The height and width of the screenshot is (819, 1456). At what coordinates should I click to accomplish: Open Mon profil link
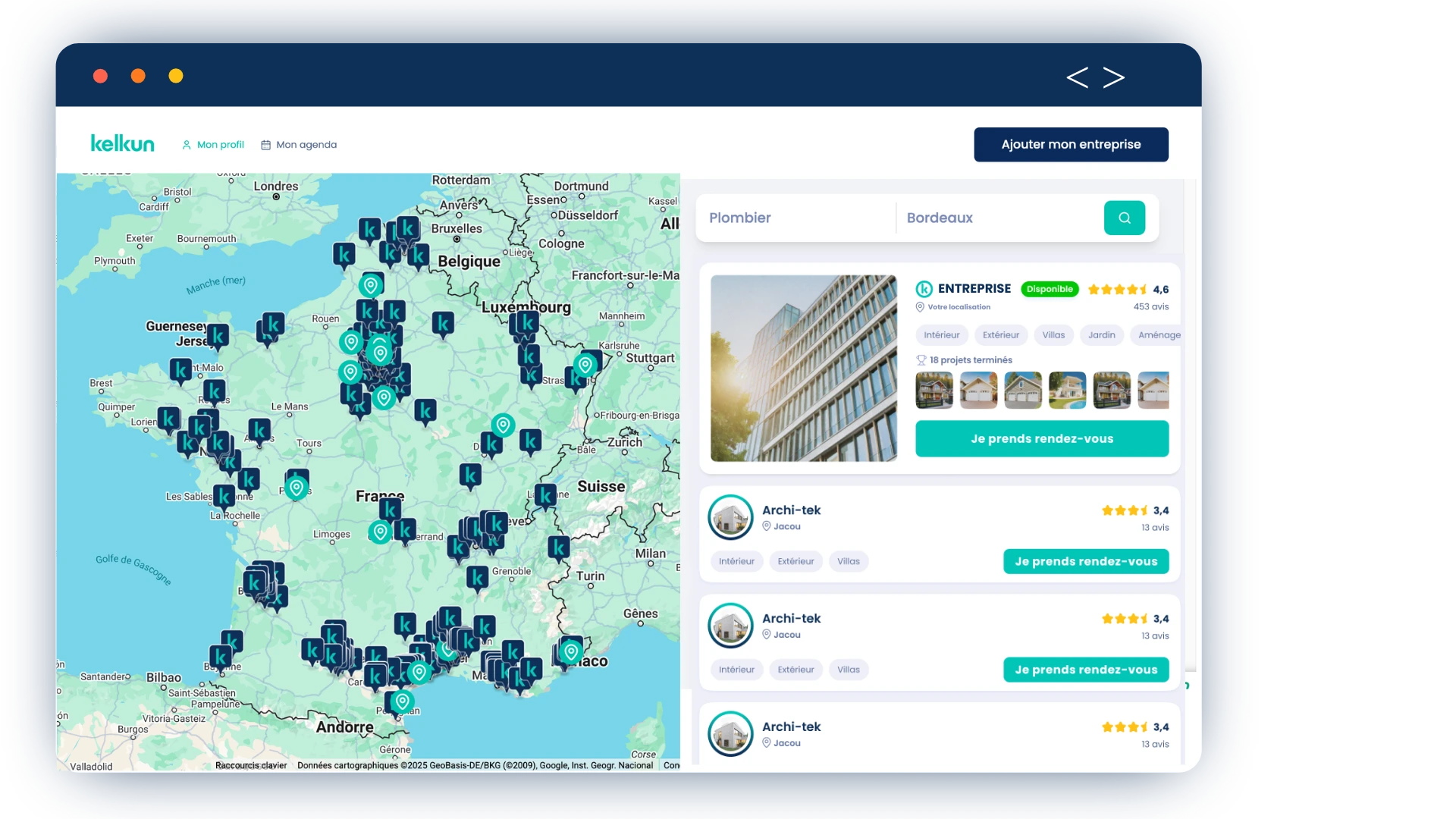213,145
